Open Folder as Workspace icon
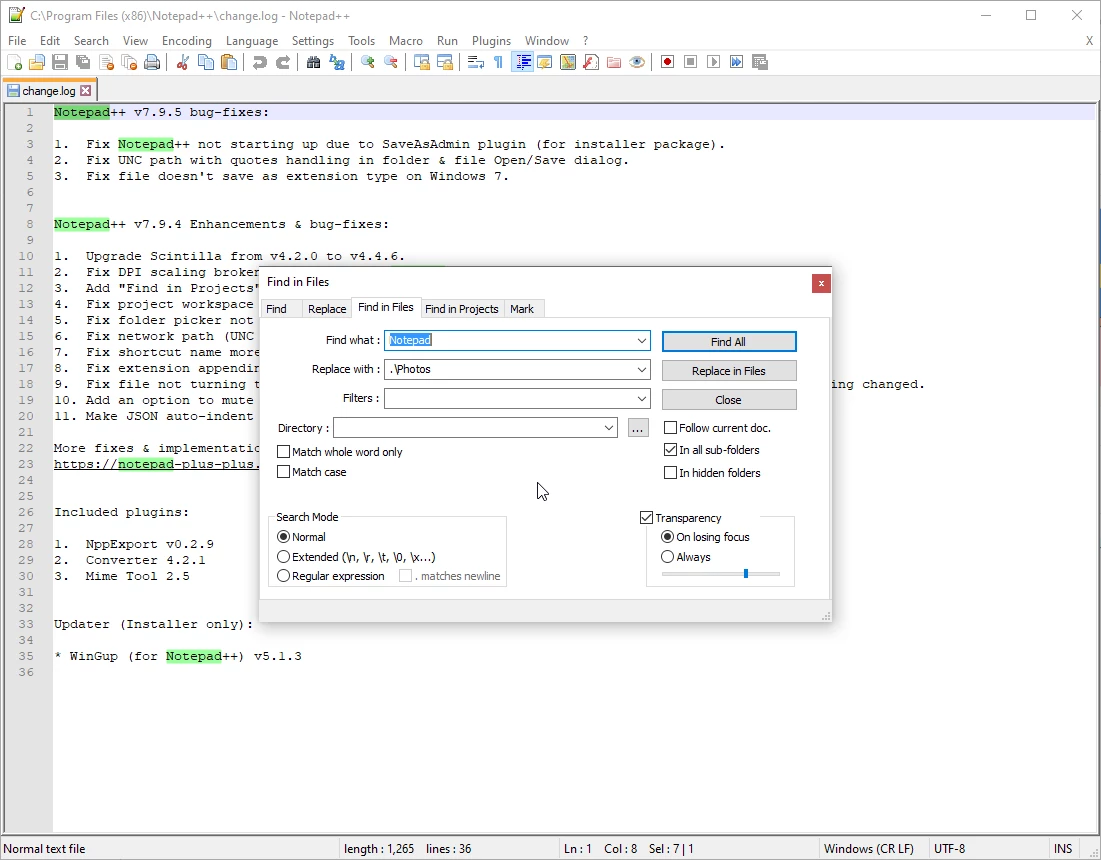 (x=614, y=62)
